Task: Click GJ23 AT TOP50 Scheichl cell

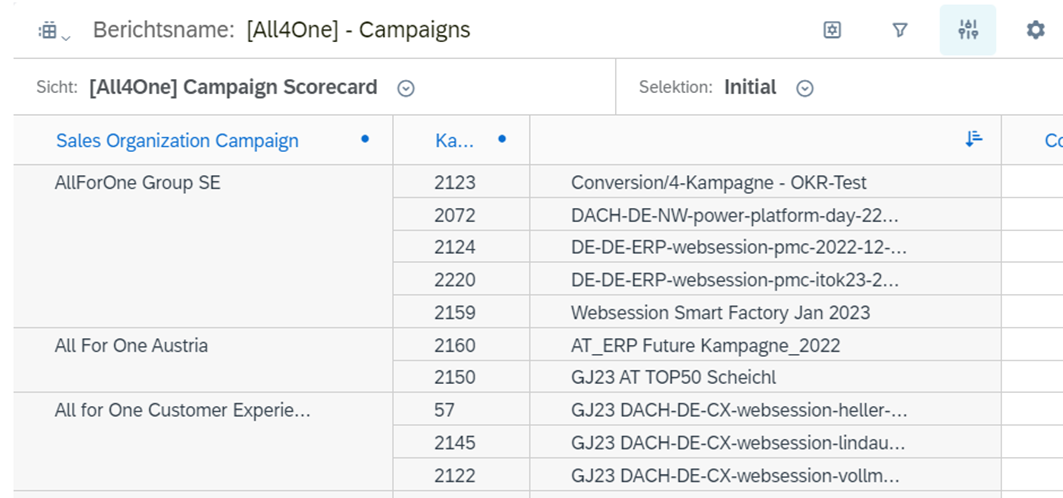Action: tap(673, 378)
